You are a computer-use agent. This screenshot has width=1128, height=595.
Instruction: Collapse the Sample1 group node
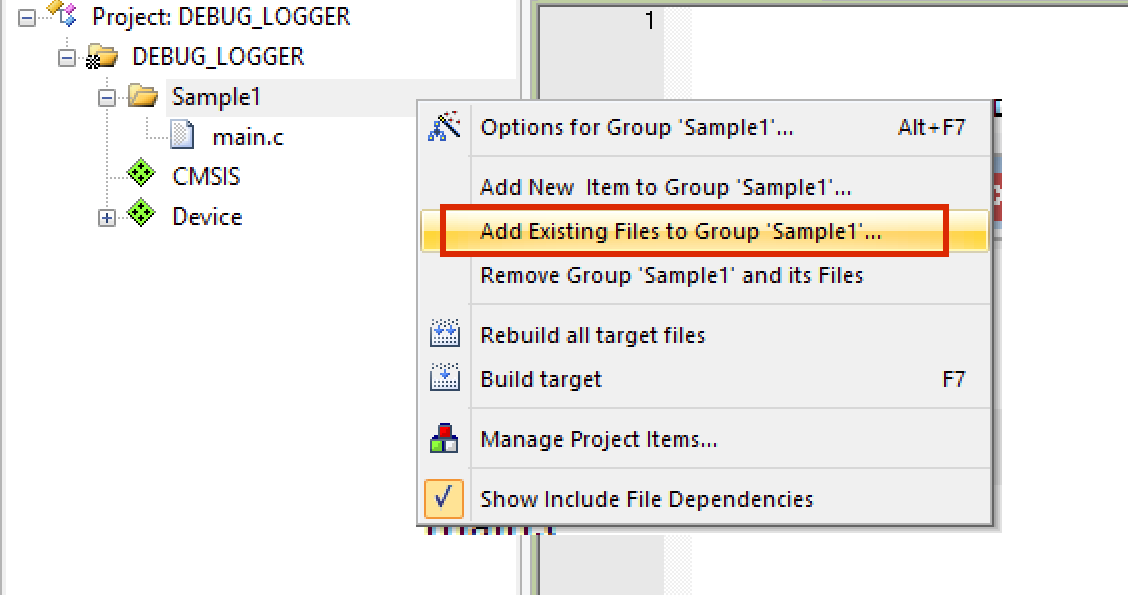pos(107,97)
